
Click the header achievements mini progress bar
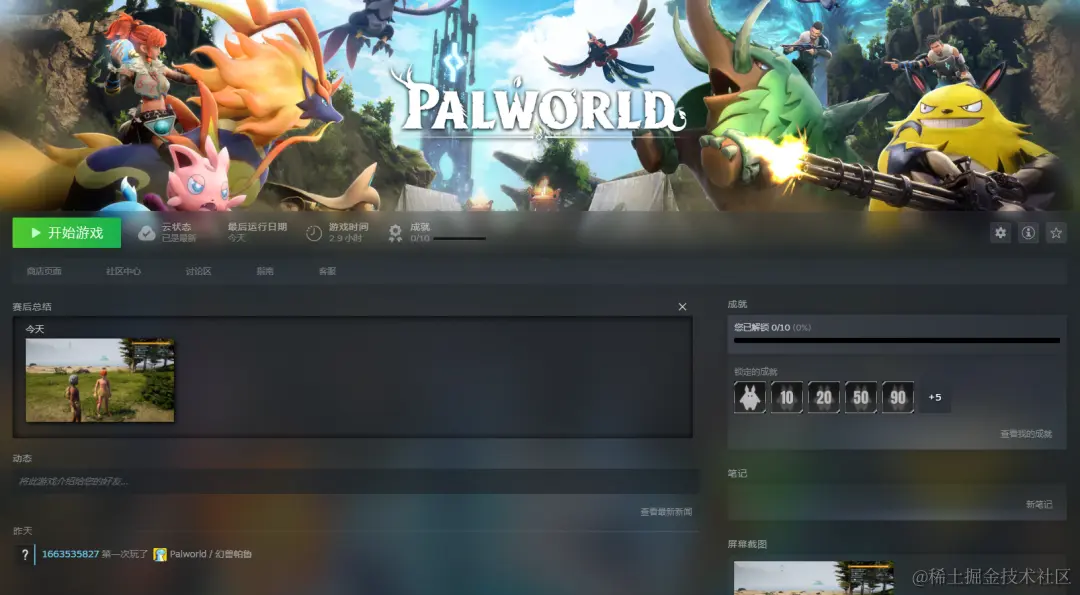click(459, 239)
